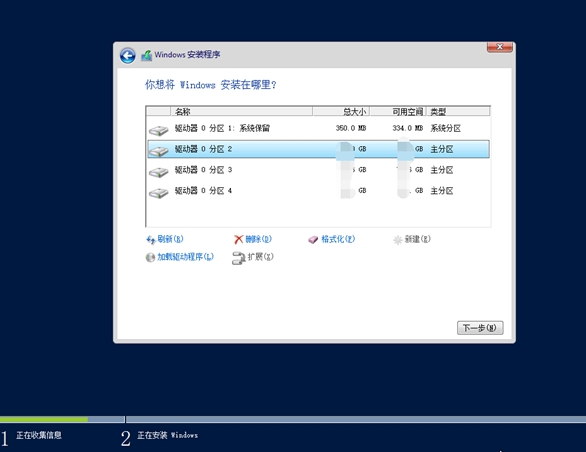Click the drive icon for 分区 1 系统保留
Viewport: 586px width, 452px height.
(159, 130)
